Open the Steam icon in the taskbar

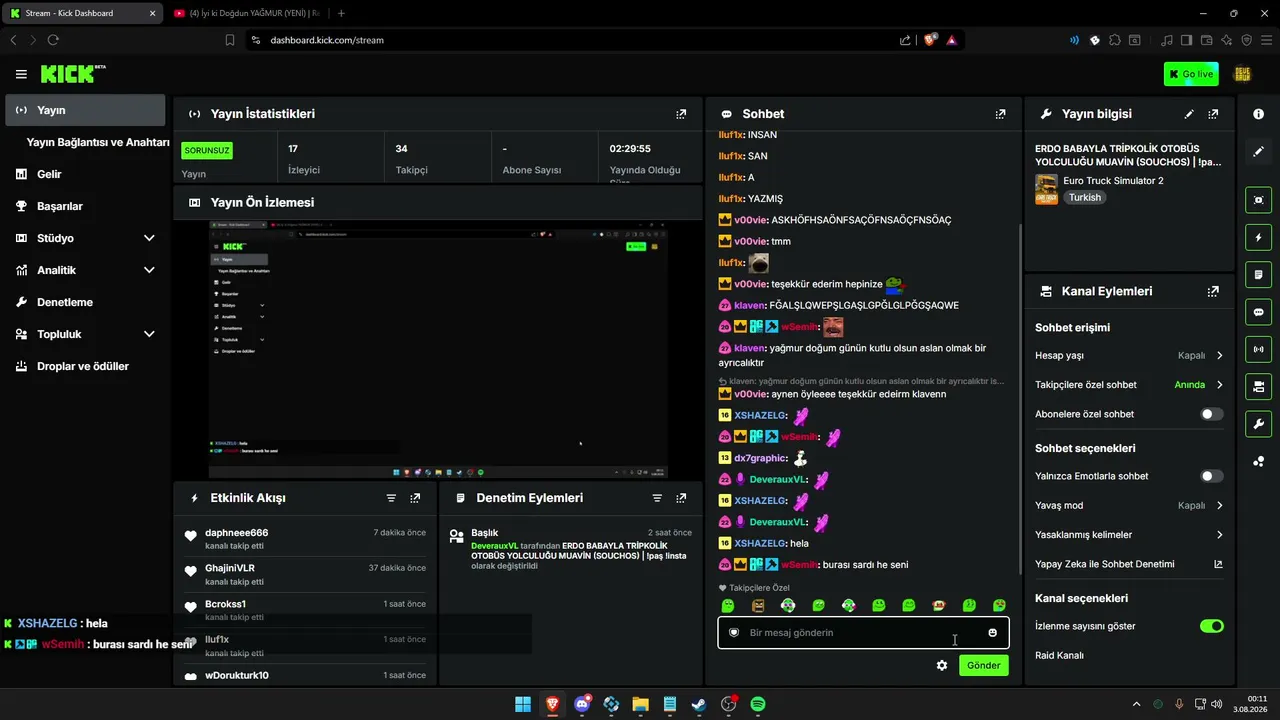pyautogui.click(x=699, y=704)
